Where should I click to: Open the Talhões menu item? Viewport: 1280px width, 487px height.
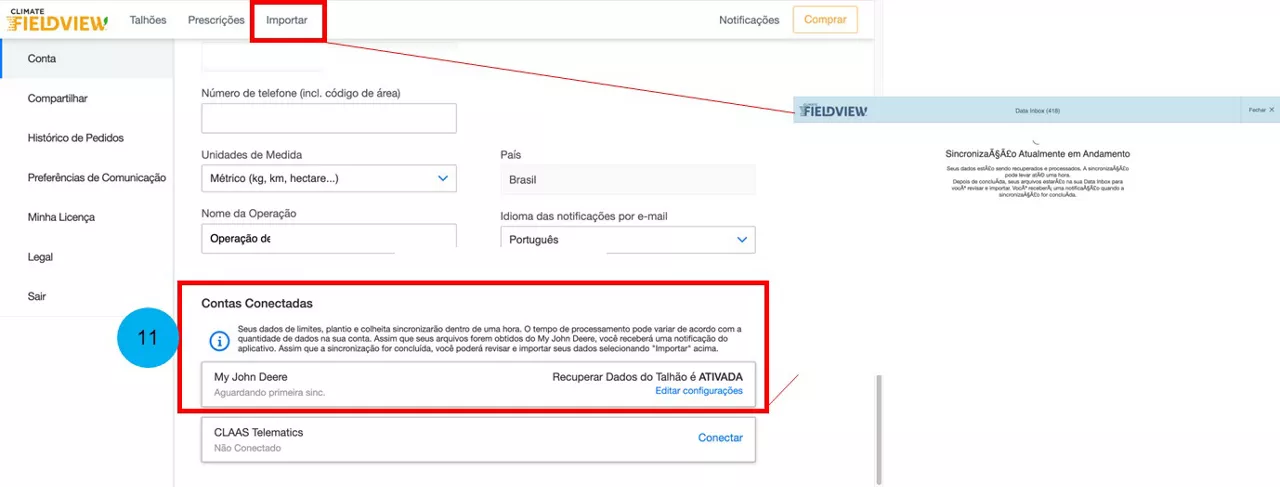pyautogui.click(x=148, y=20)
